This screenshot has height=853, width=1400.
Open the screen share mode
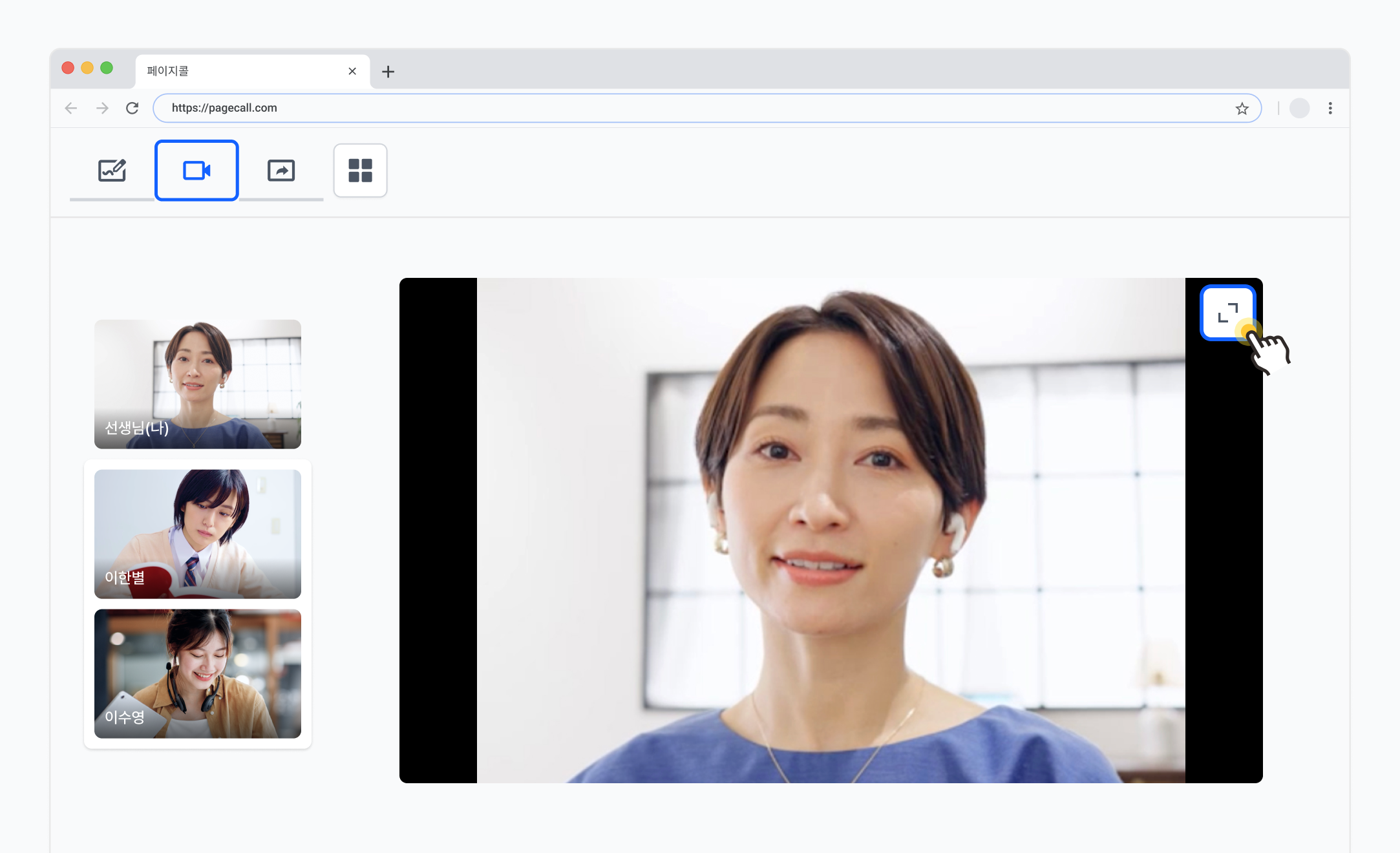[x=281, y=171]
